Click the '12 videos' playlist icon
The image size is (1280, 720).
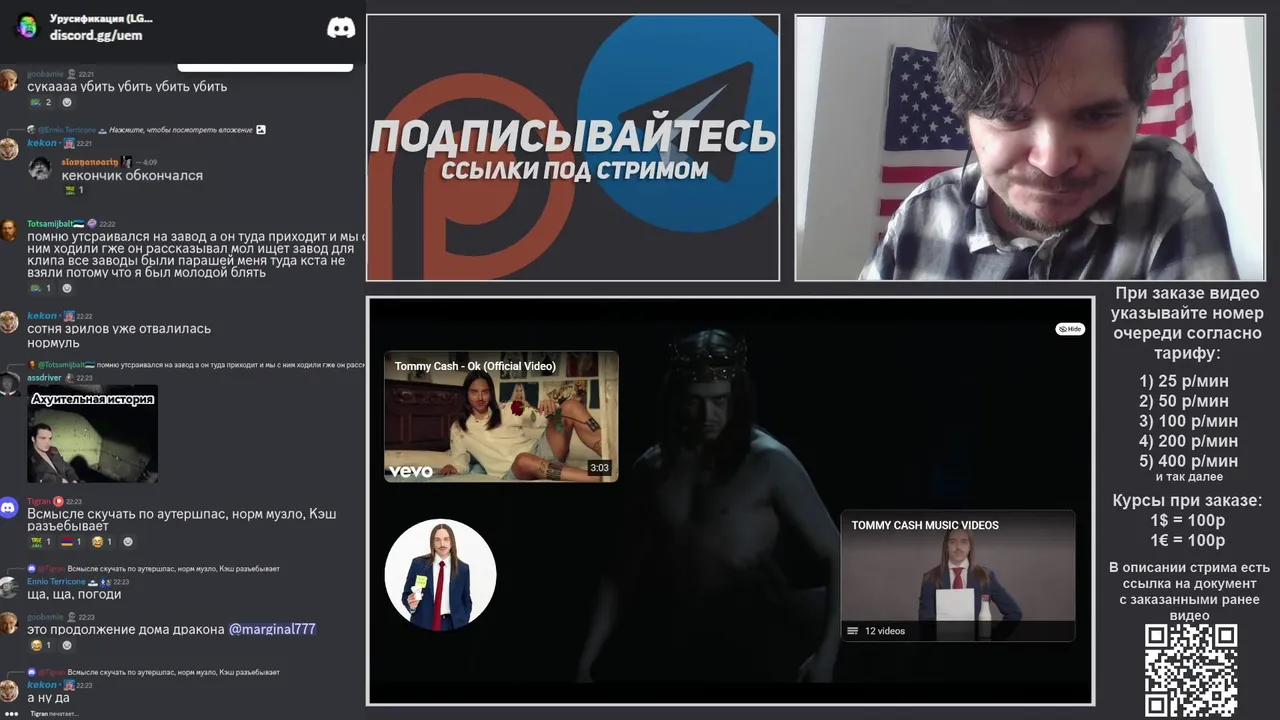coord(853,631)
